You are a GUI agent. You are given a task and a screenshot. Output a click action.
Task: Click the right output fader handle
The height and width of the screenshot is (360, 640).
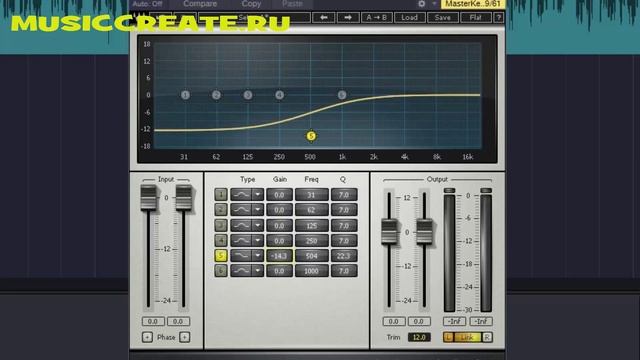point(424,232)
